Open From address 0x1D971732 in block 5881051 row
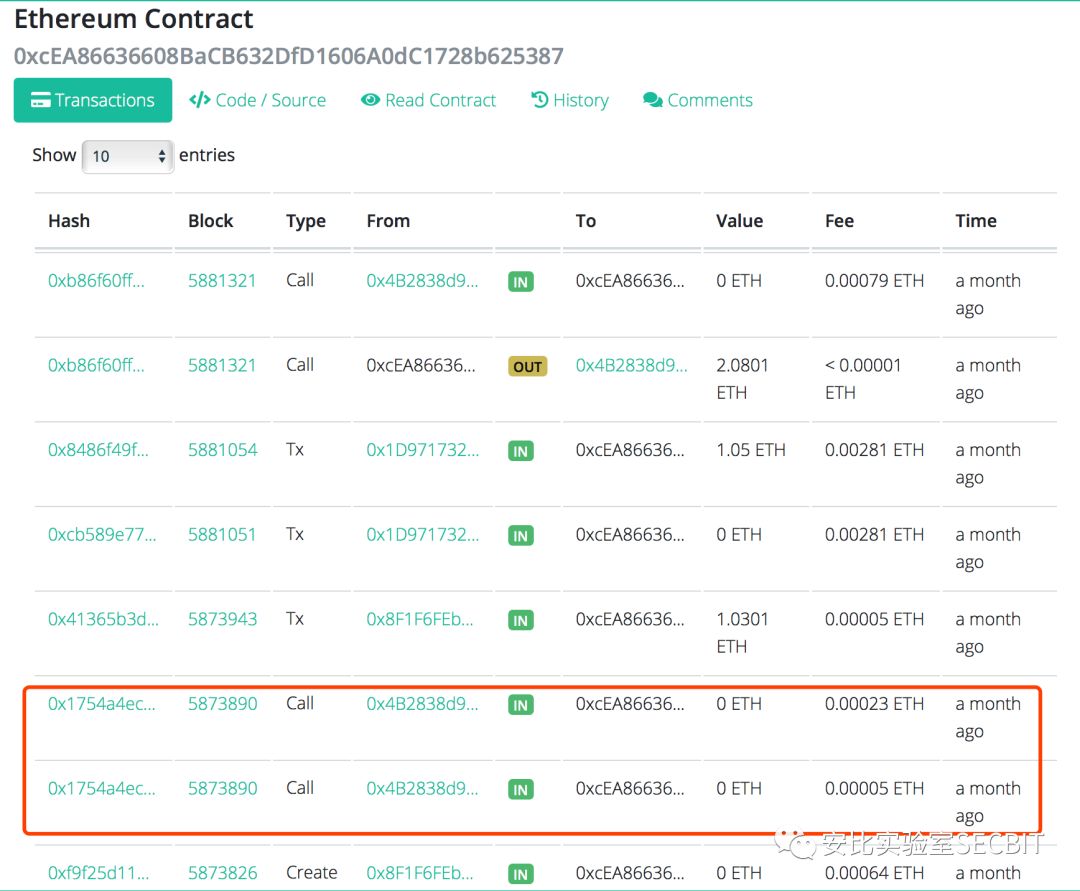1080x891 pixels. pos(423,535)
